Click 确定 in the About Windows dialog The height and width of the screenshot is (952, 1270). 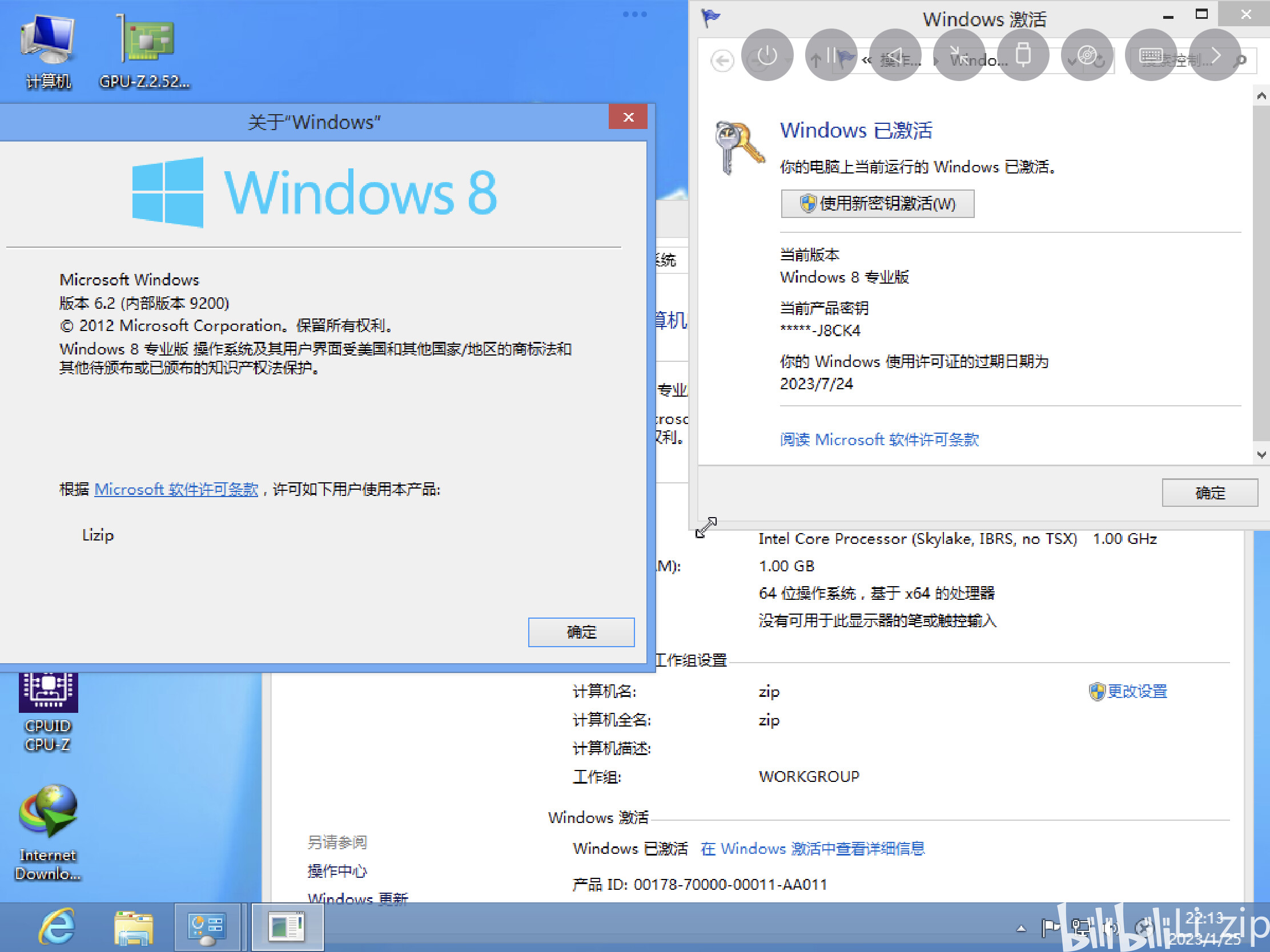click(580, 632)
